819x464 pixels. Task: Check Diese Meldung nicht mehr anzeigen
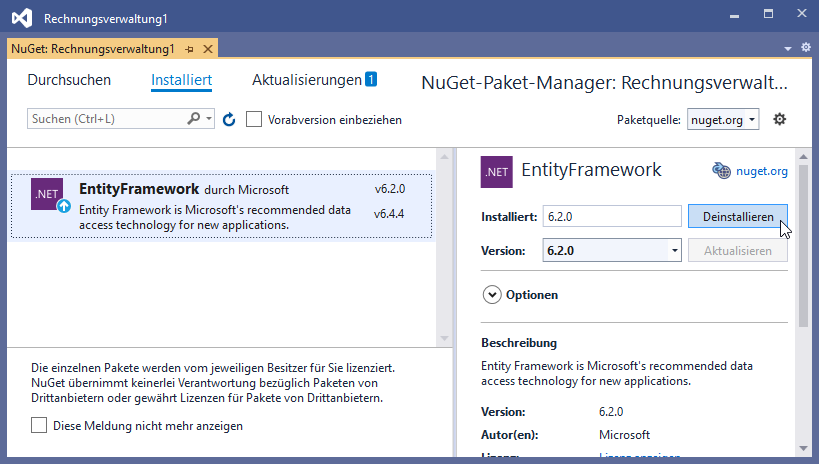[39, 425]
